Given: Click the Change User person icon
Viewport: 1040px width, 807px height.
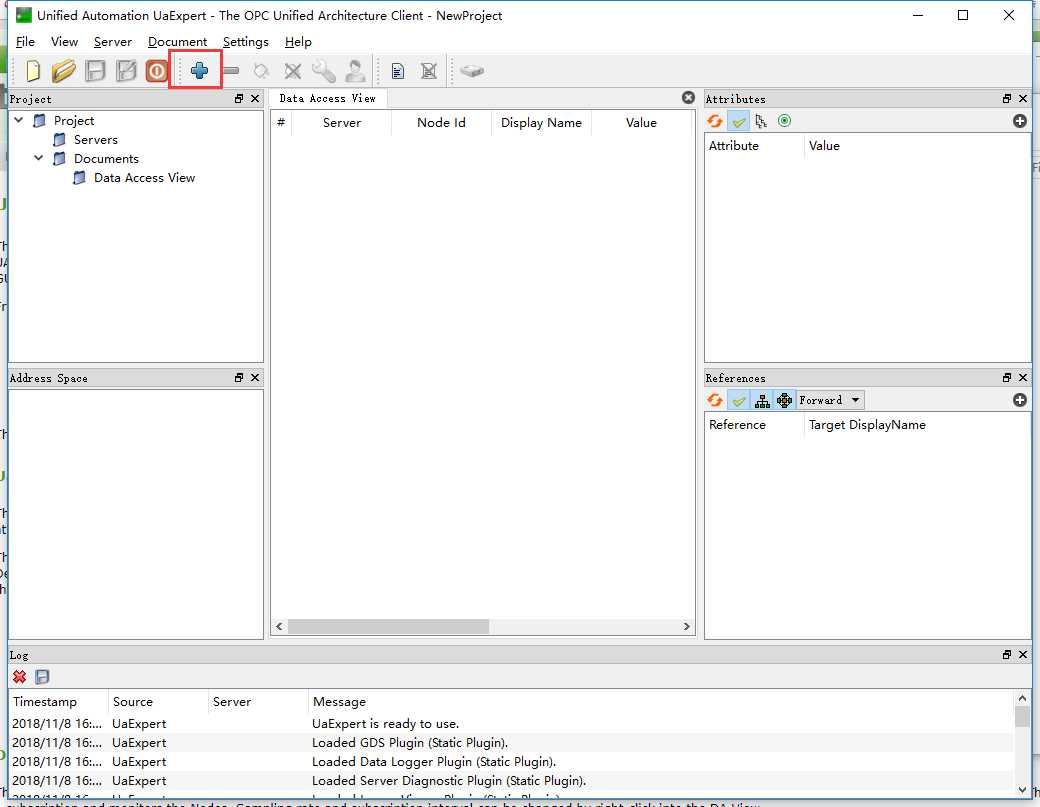Looking at the screenshot, I should (355, 70).
